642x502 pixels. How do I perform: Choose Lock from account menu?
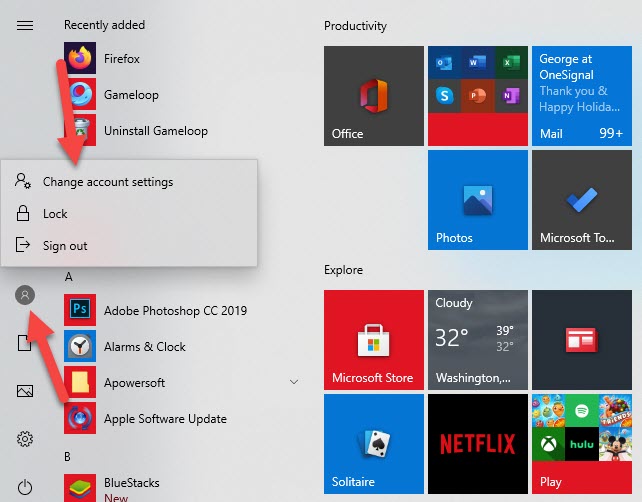[55, 214]
